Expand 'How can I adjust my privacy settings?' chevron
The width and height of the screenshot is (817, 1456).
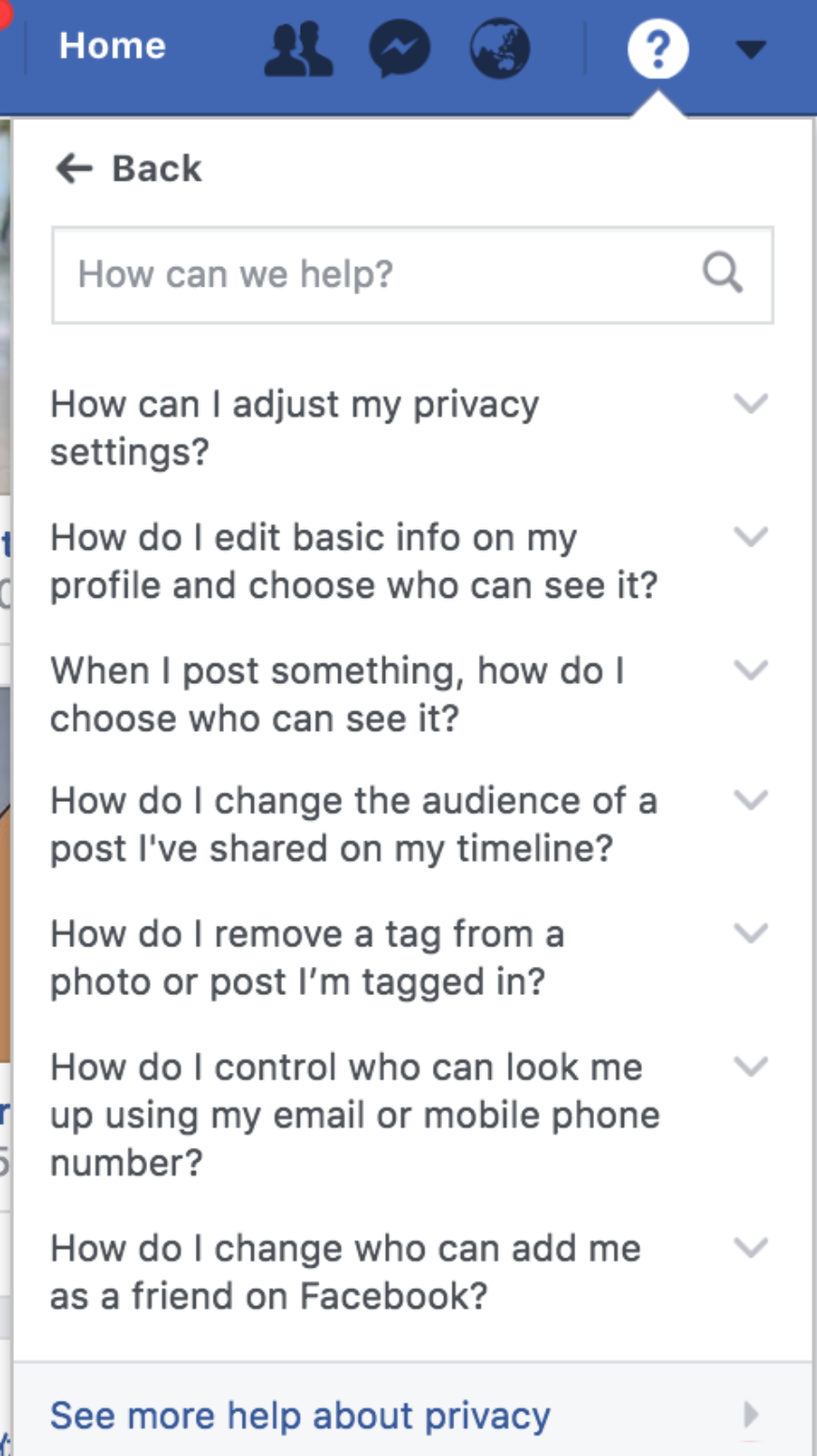coord(750,404)
